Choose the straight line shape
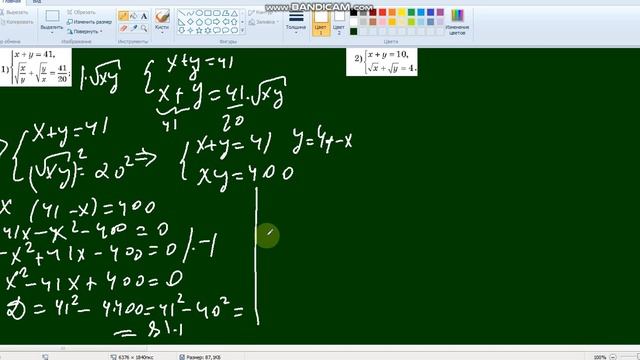This screenshot has height=360, width=640. [x=181, y=13]
